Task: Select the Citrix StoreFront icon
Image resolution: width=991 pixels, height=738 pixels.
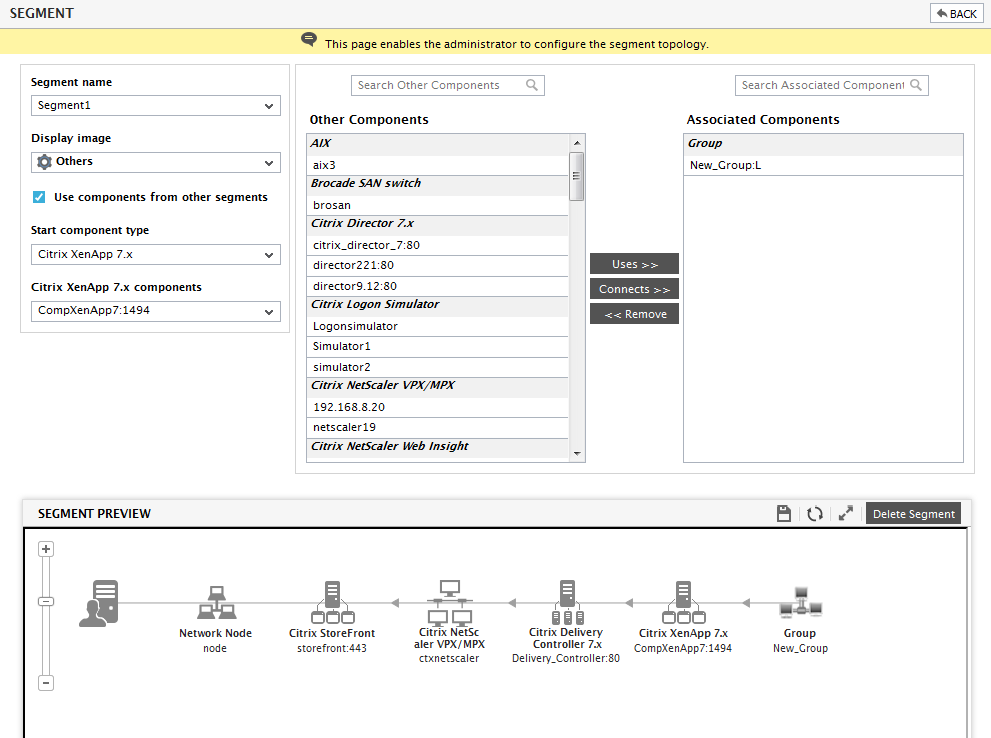Action: tap(332, 602)
